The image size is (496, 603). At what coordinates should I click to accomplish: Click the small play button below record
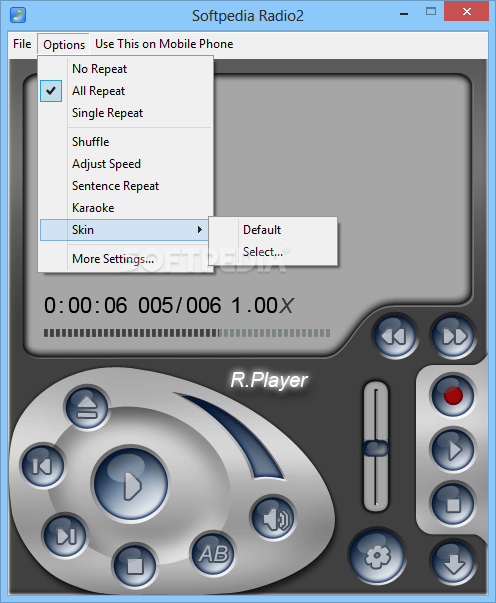pos(453,449)
